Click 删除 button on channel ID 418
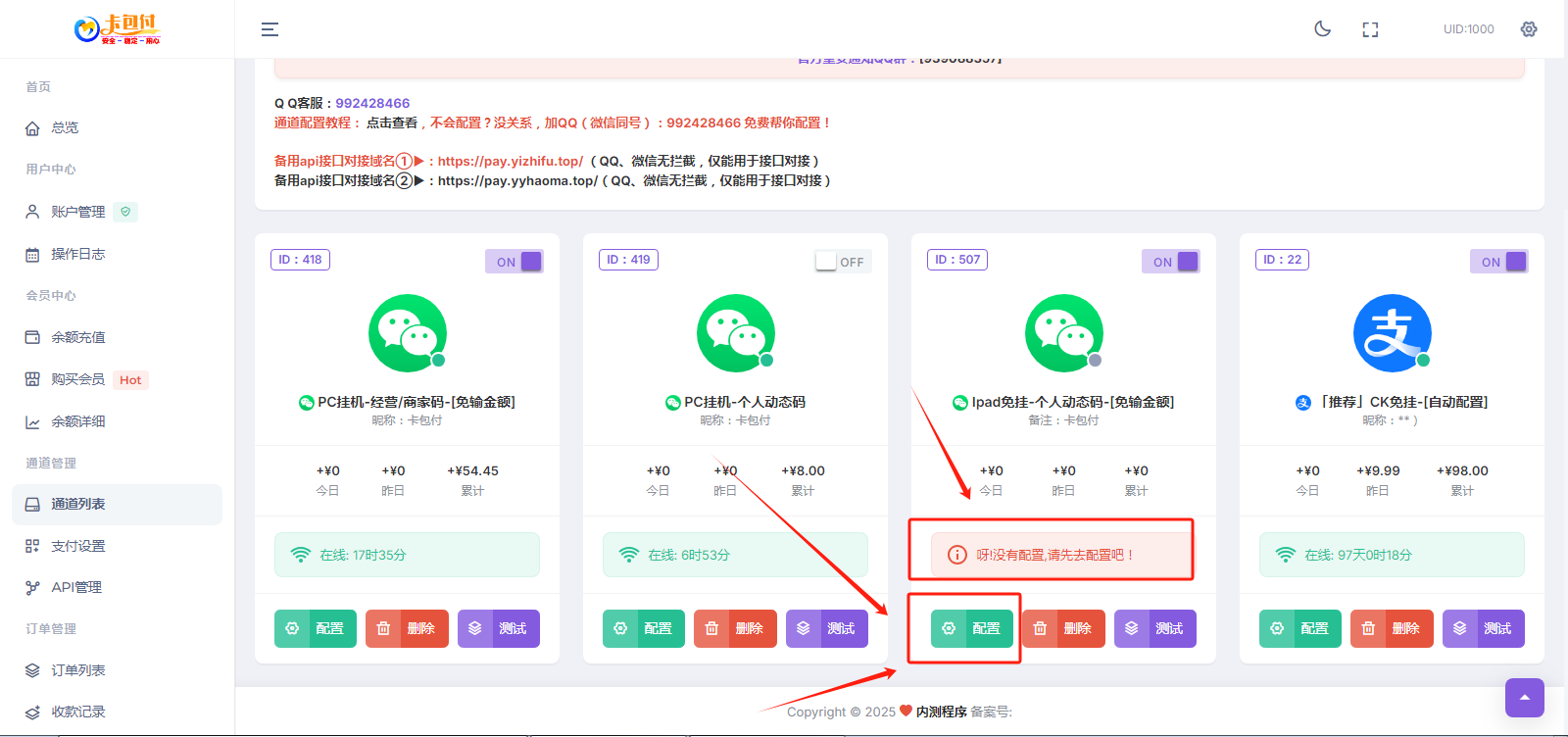1568x737 pixels. [407, 628]
